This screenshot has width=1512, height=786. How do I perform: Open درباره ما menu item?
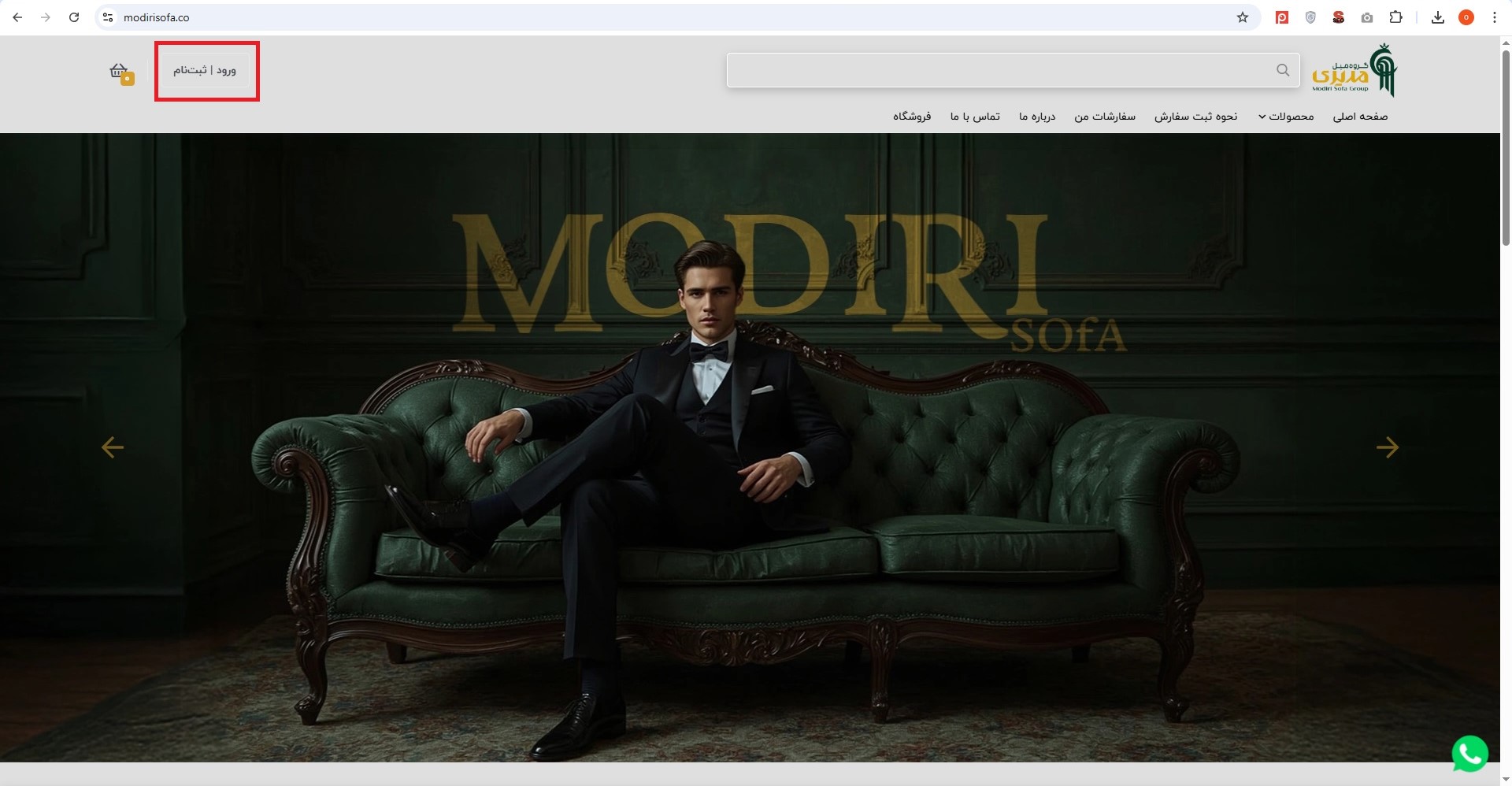click(1037, 117)
